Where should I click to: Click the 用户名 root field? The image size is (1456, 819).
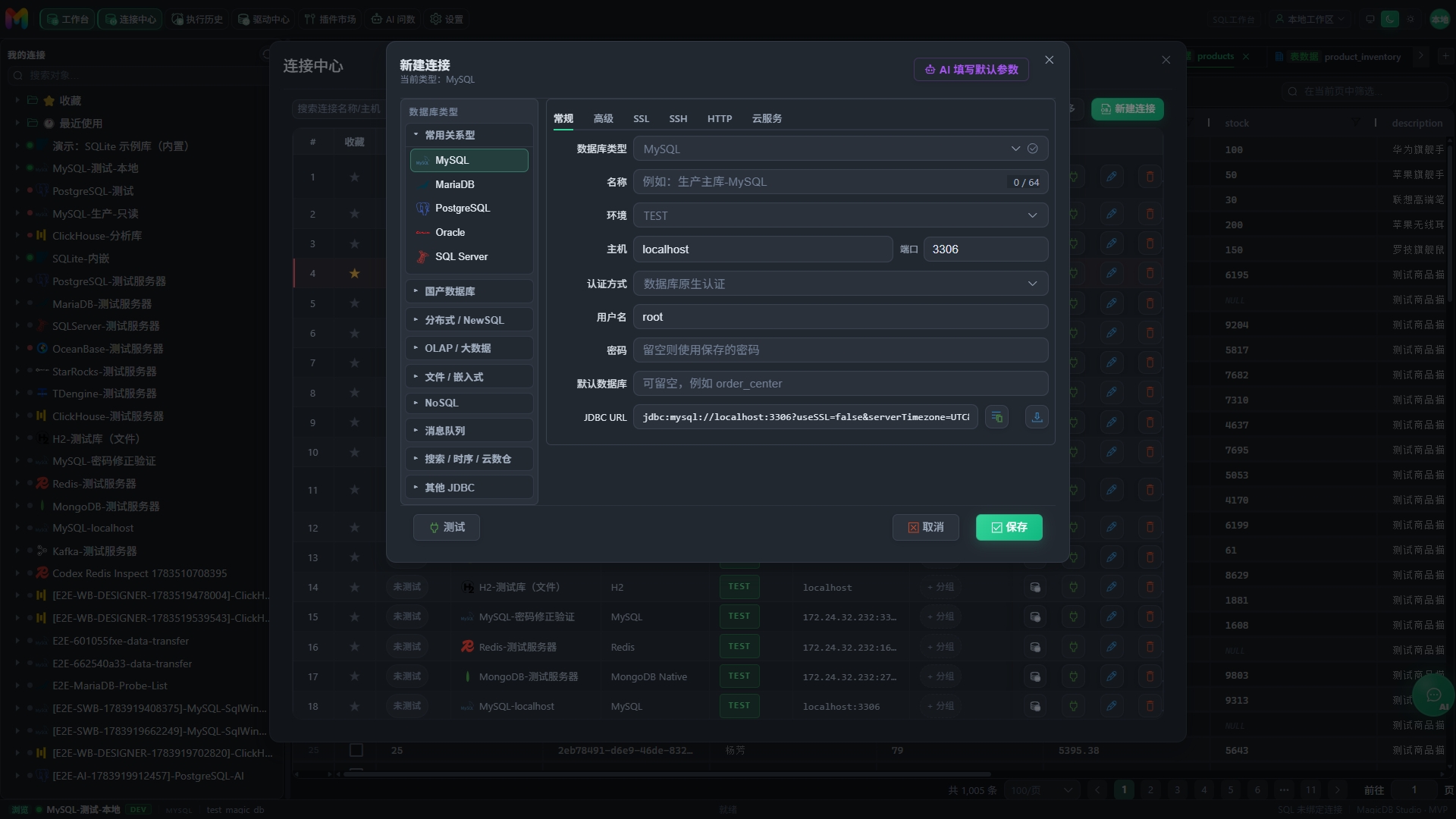click(x=840, y=317)
